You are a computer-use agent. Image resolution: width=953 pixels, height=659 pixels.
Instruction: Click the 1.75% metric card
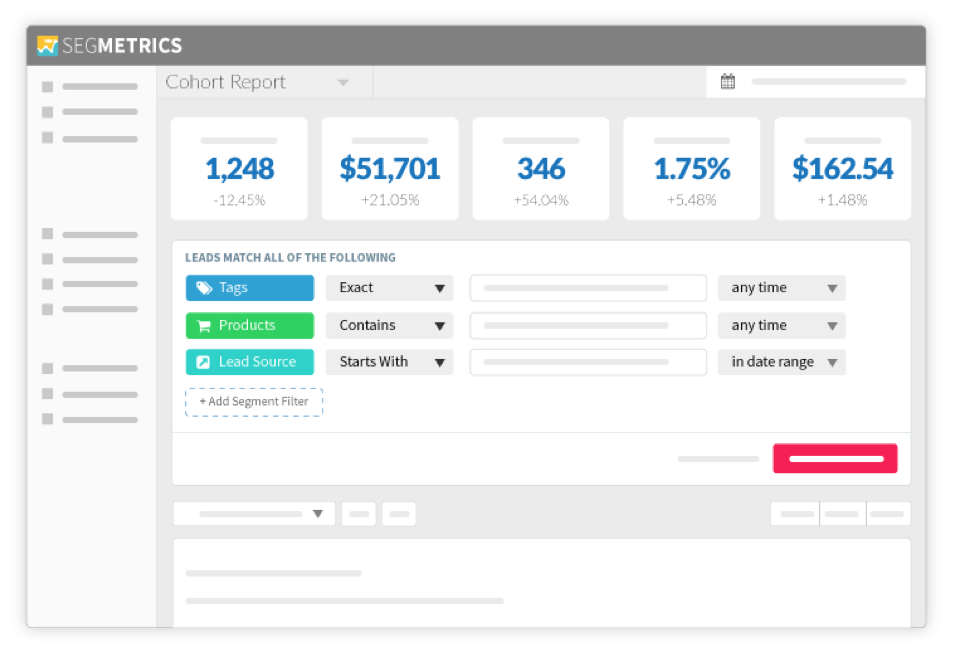[x=692, y=169]
